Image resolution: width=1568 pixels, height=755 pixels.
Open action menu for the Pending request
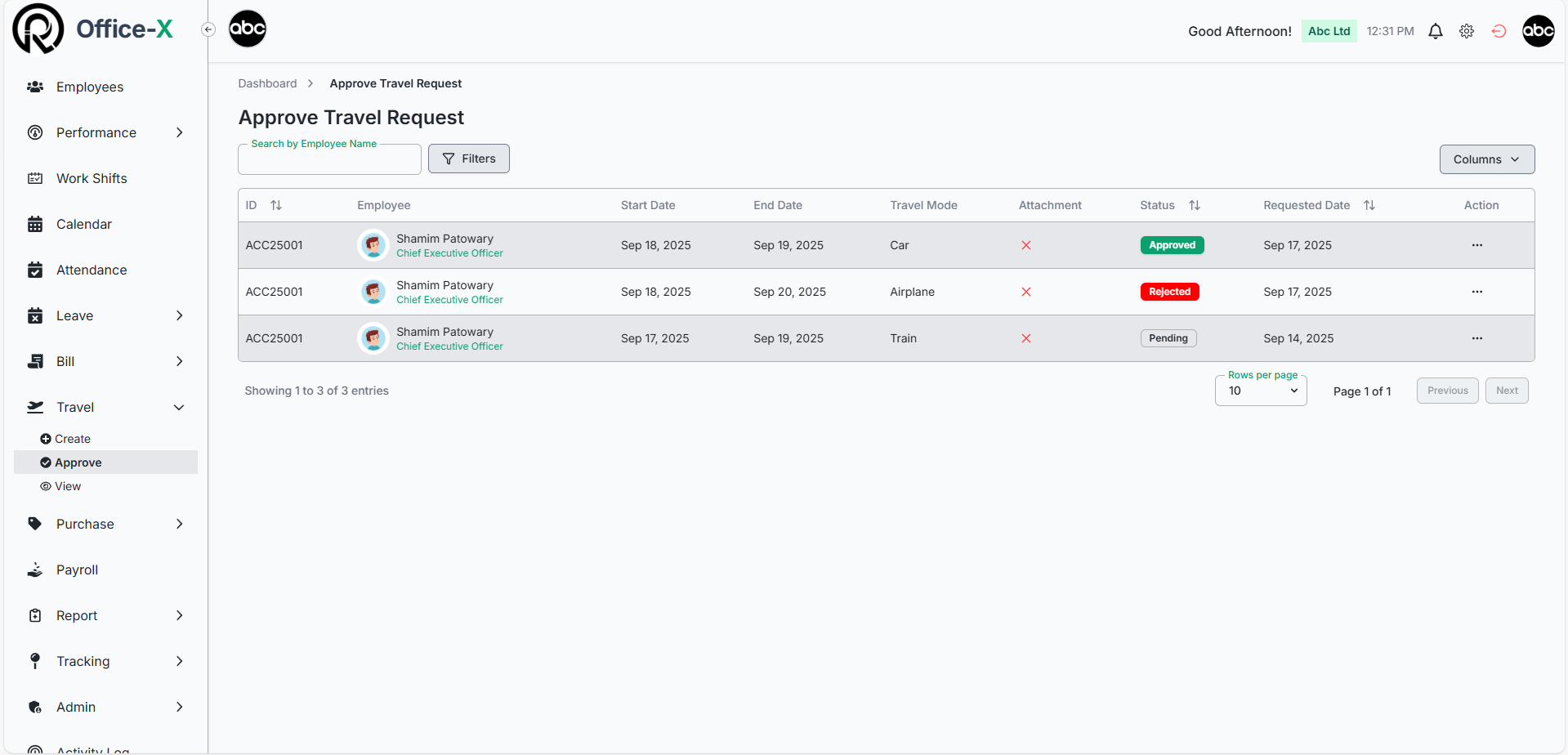(x=1476, y=338)
